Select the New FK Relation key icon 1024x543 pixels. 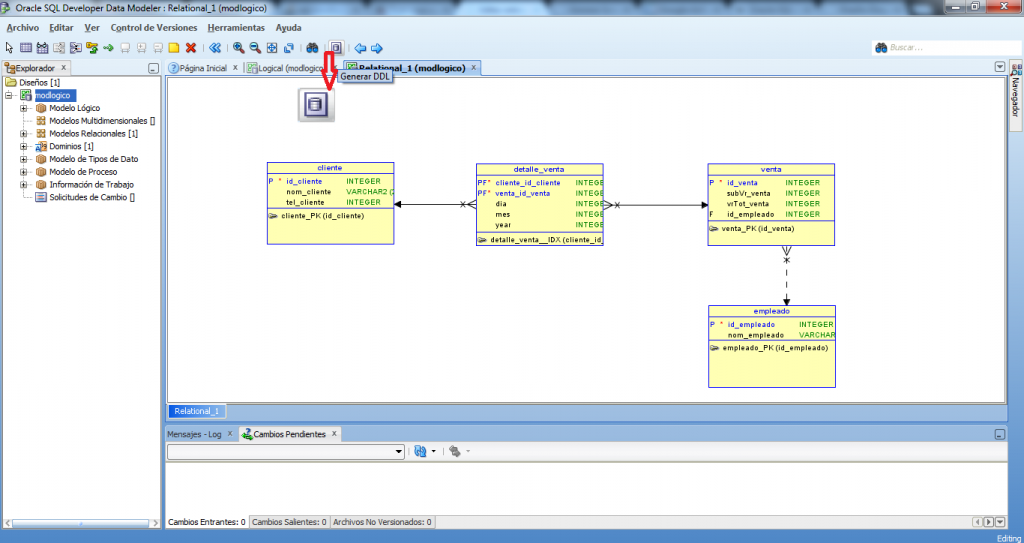coord(92,48)
